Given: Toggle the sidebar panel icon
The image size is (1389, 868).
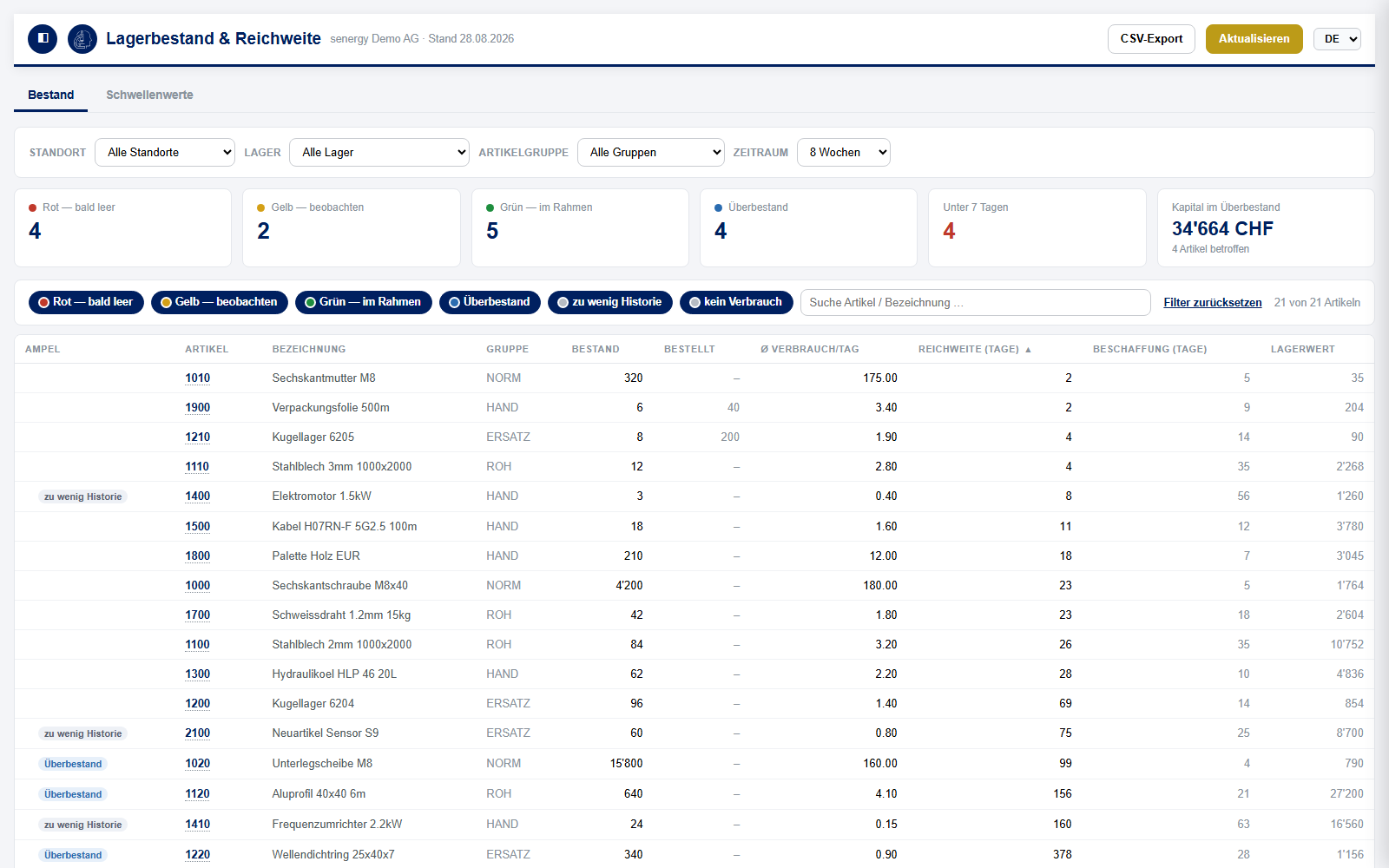Looking at the screenshot, I should (43, 39).
